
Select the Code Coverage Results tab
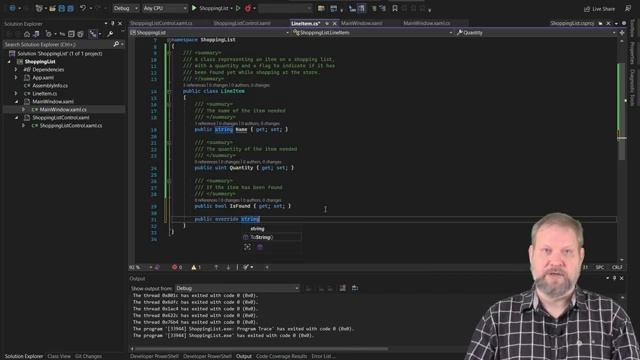coord(281,356)
